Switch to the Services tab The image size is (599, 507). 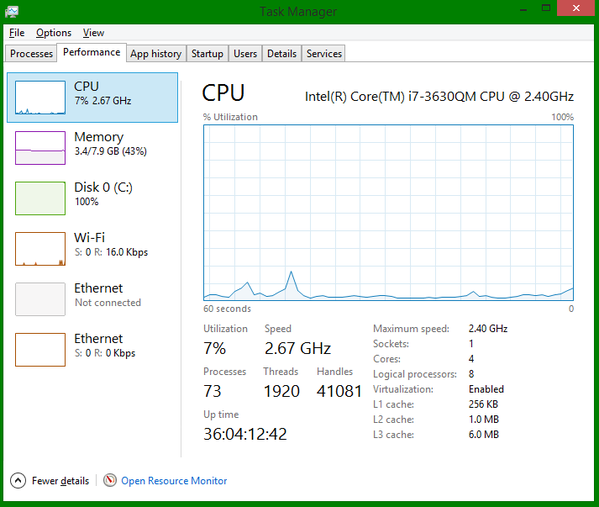(x=324, y=53)
